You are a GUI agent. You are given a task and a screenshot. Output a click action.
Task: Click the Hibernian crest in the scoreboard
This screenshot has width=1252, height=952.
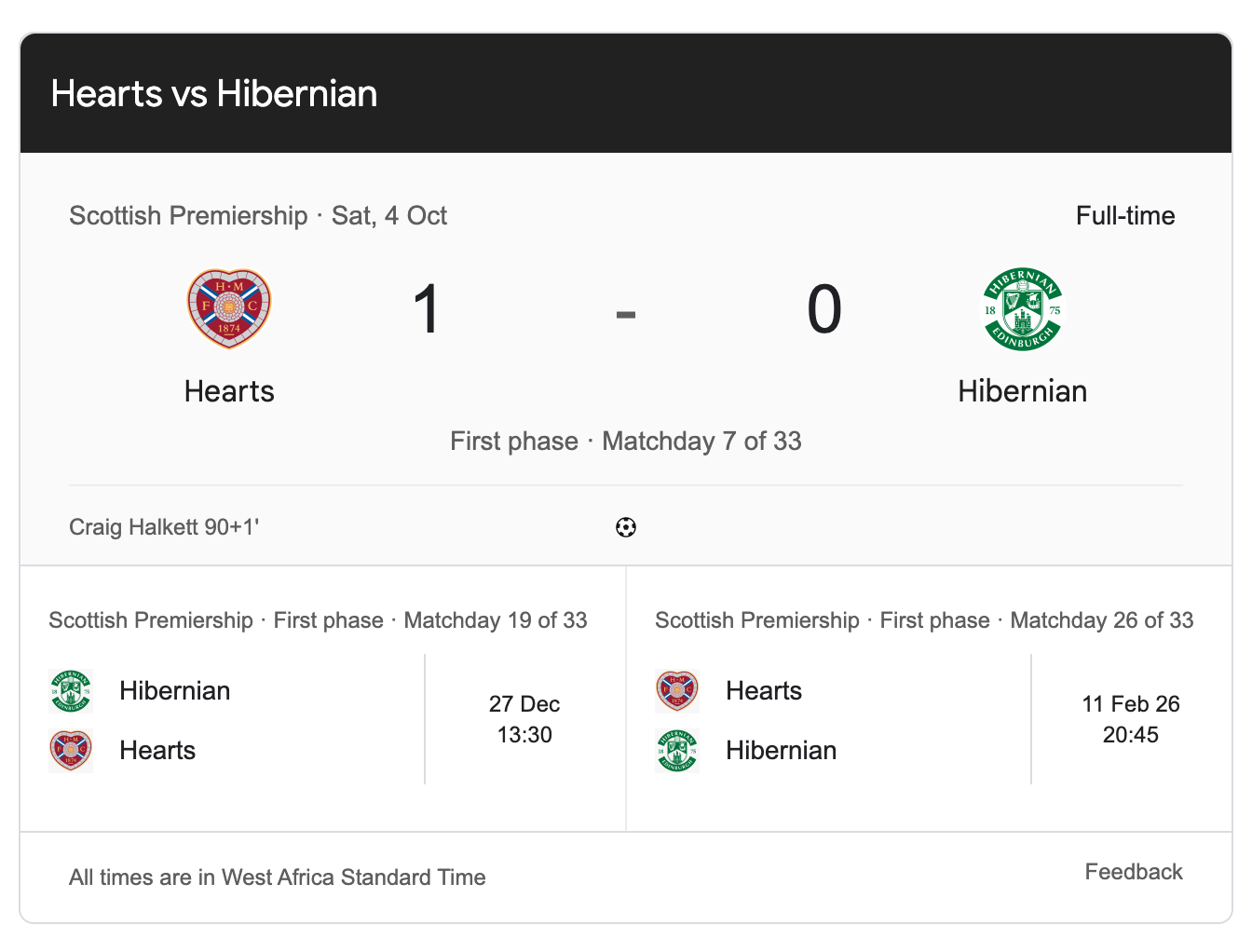pos(1023,309)
